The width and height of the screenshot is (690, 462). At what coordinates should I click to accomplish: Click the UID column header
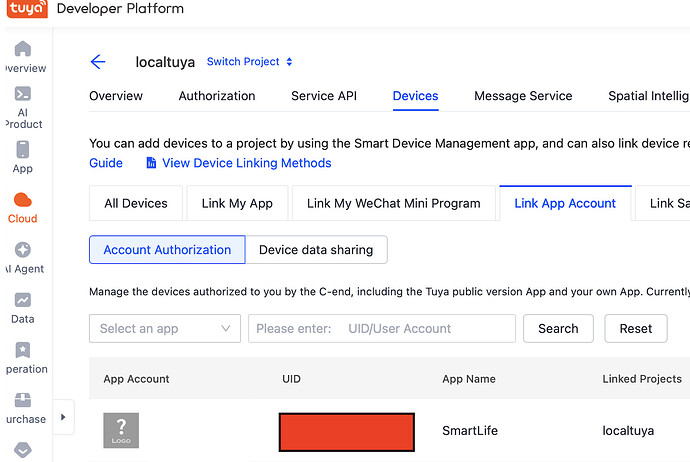291,379
